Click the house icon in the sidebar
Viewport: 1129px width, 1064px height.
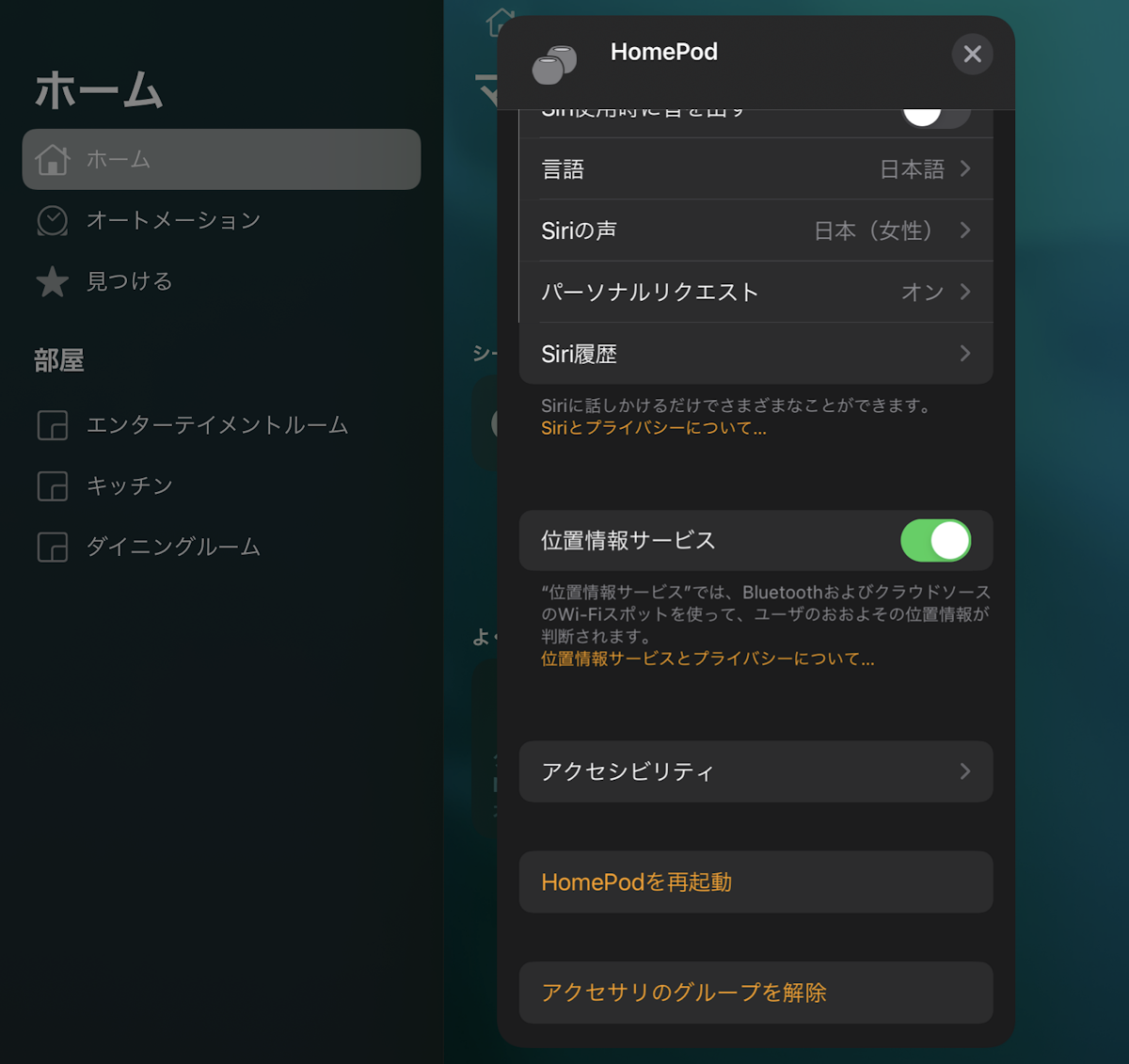tap(53, 159)
